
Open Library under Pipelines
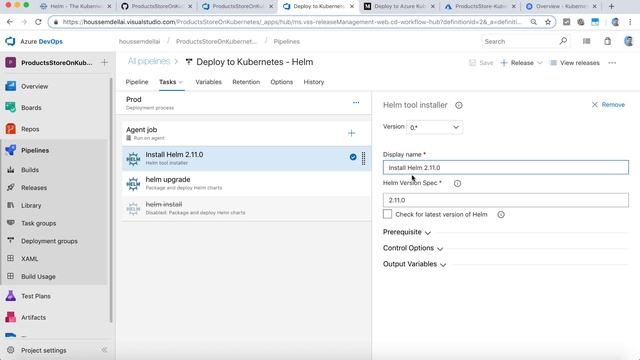(x=31, y=205)
